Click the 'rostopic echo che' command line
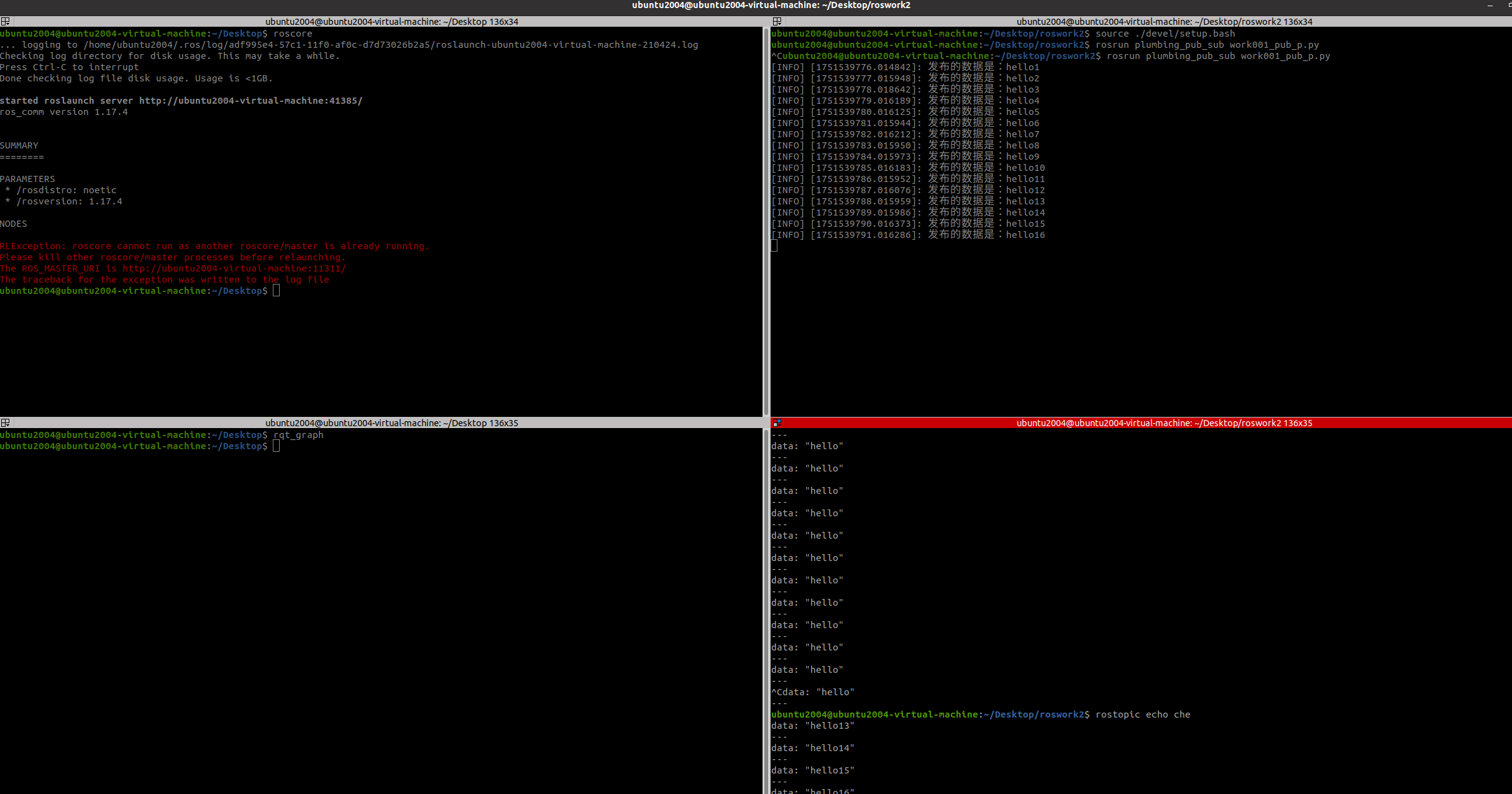Image resolution: width=1512 pixels, height=794 pixels. coord(1142,714)
